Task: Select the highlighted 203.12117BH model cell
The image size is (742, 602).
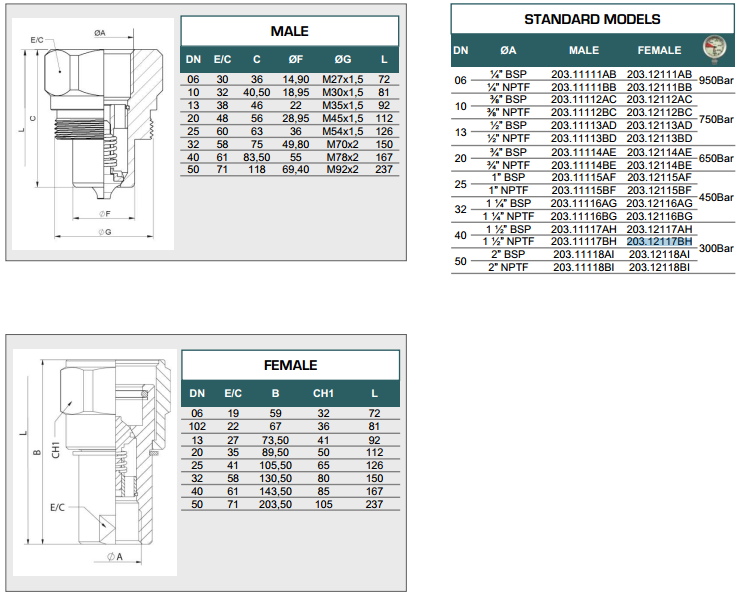Action: [659, 241]
